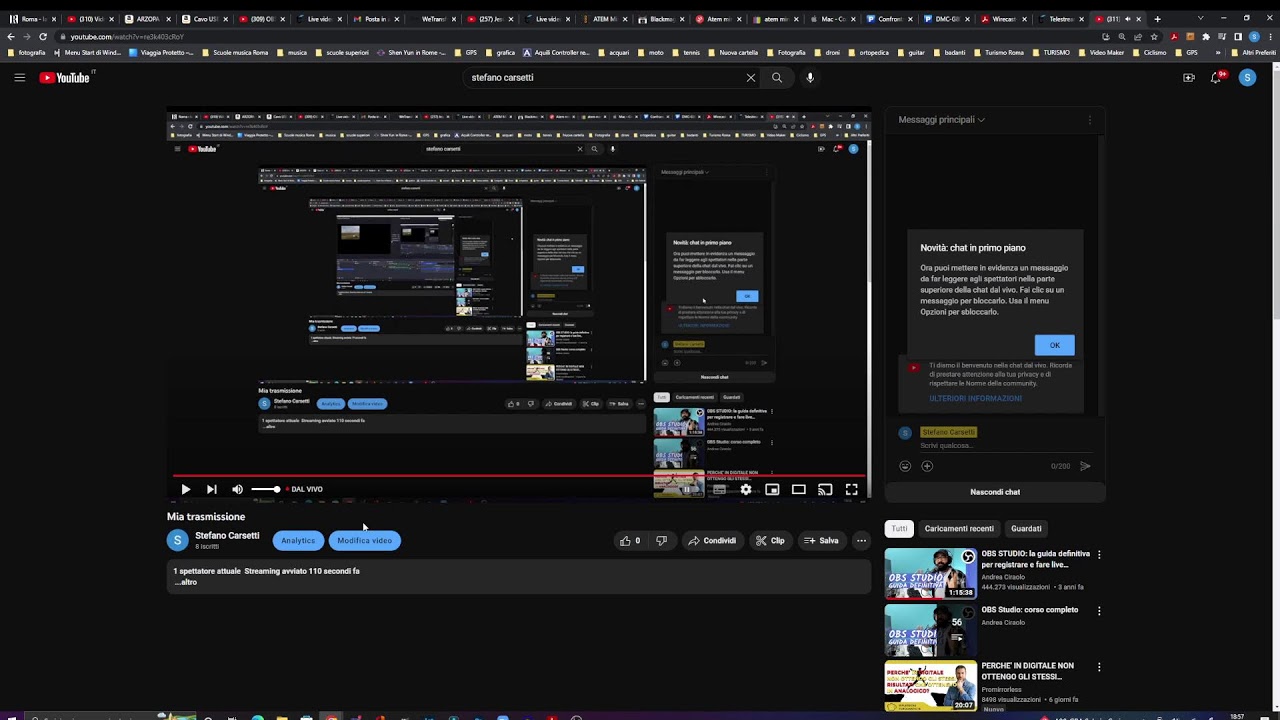Open the Chrome three-dot menu
The image size is (1280, 720).
point(1270,36)
